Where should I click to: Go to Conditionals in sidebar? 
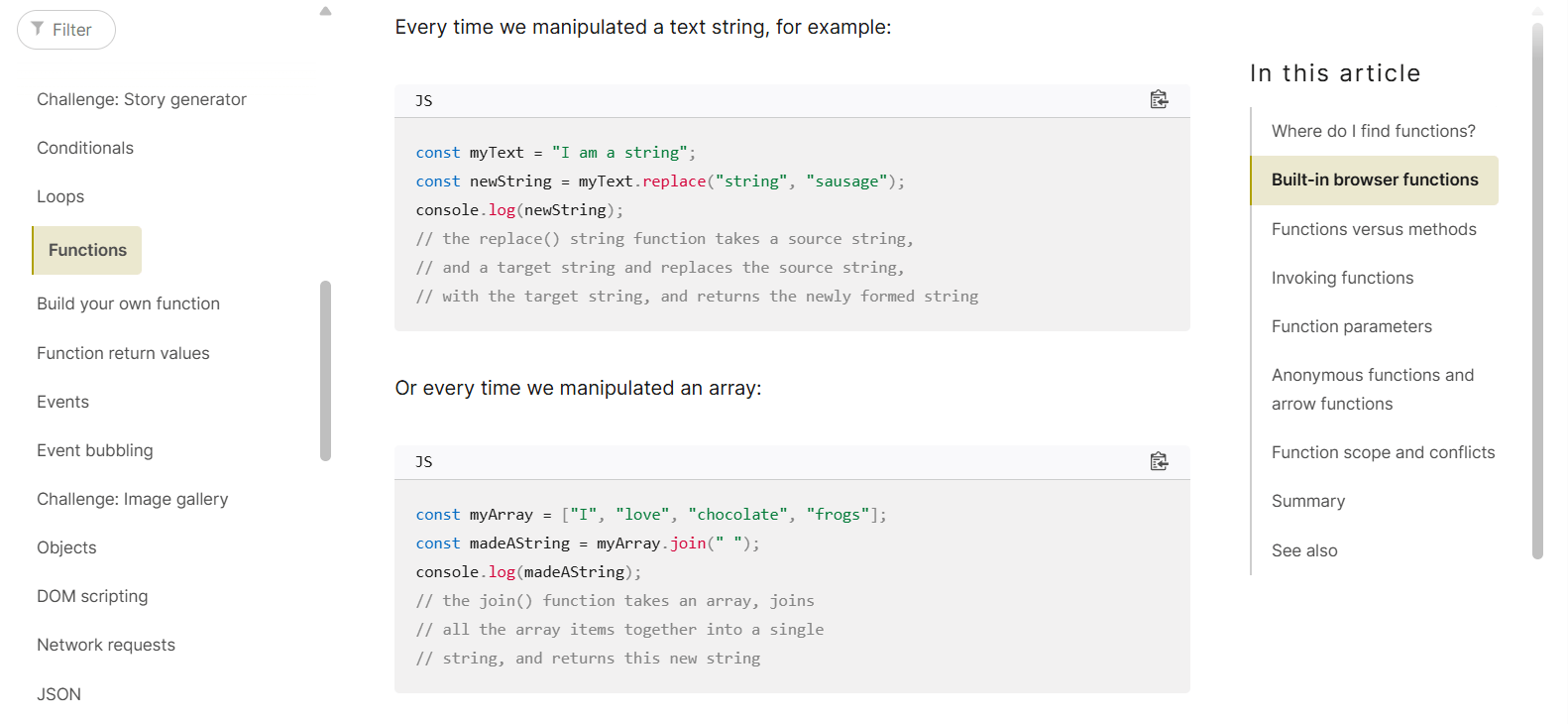point(85,148)
